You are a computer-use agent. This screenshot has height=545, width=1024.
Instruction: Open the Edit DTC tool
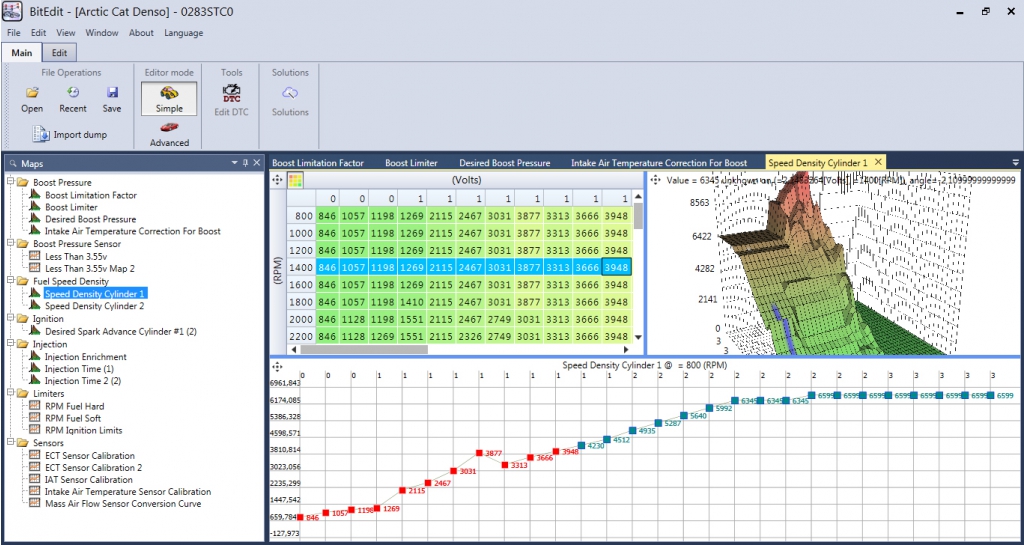coord(231,100)
